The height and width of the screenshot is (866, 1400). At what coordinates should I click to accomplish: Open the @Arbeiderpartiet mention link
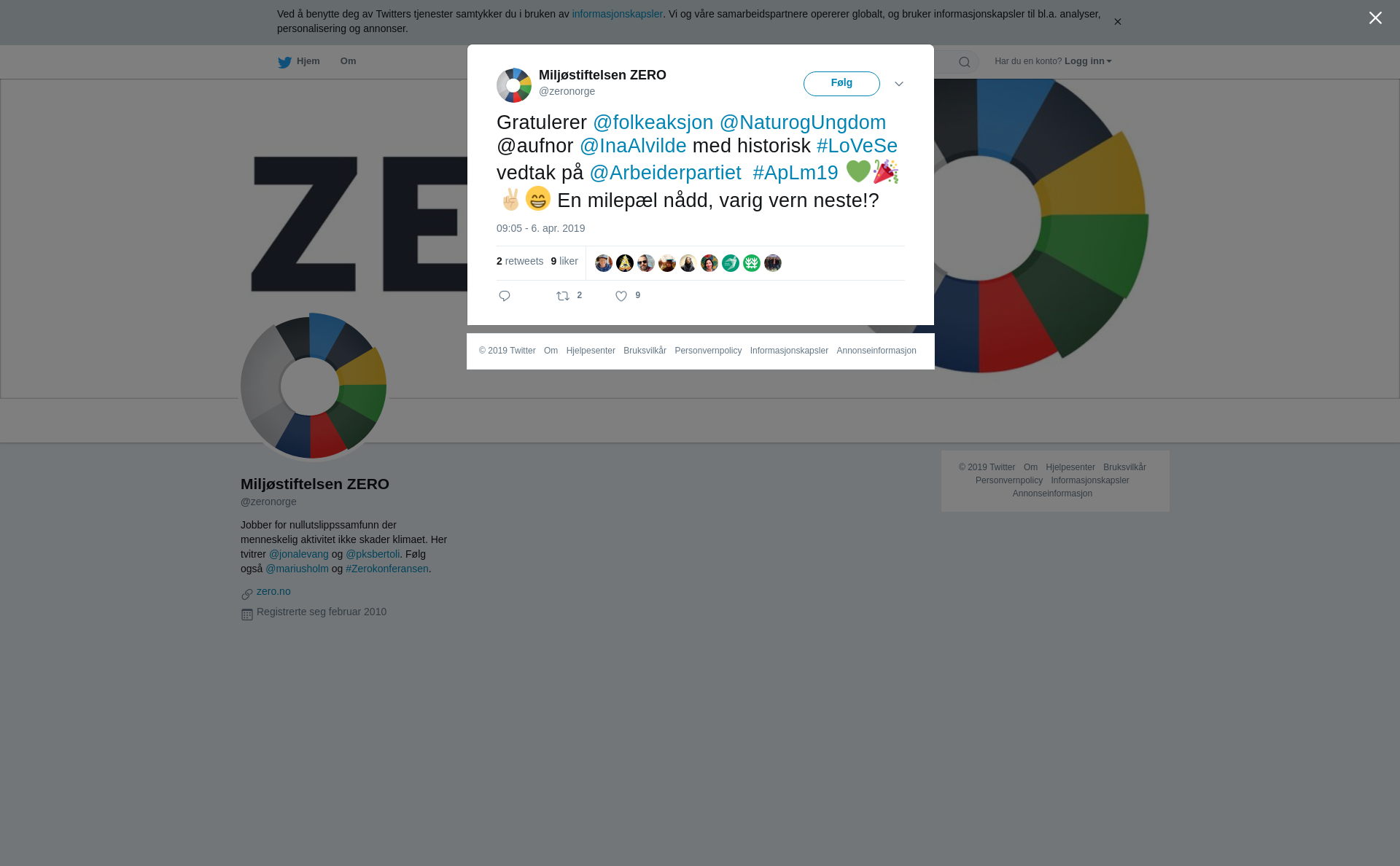click(665, 173)
